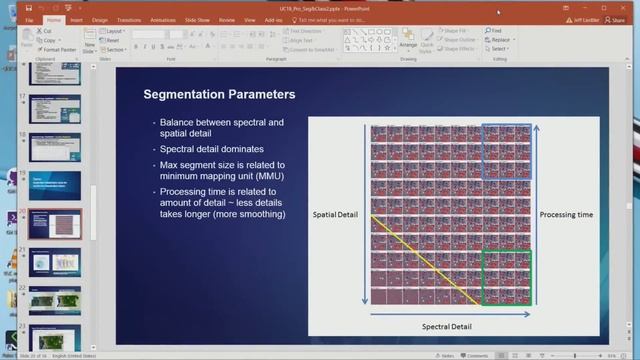Viewport: 640px width, 360px height.
Task: Click the Line Spacing icon
Action: [273, 34]
